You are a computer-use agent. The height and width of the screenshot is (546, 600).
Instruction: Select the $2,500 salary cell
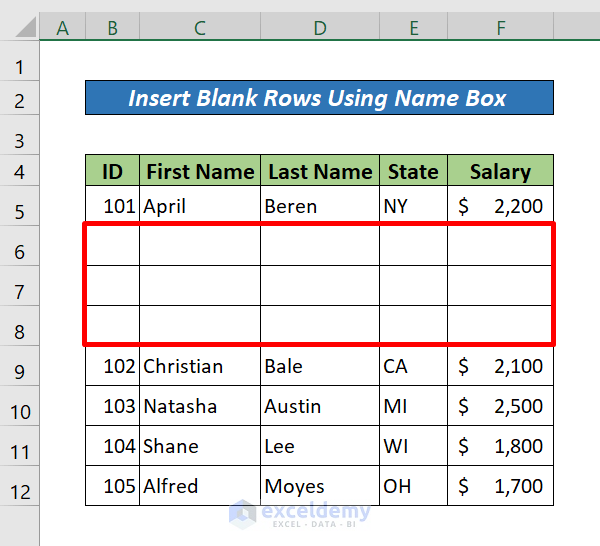tap(501, 406)
